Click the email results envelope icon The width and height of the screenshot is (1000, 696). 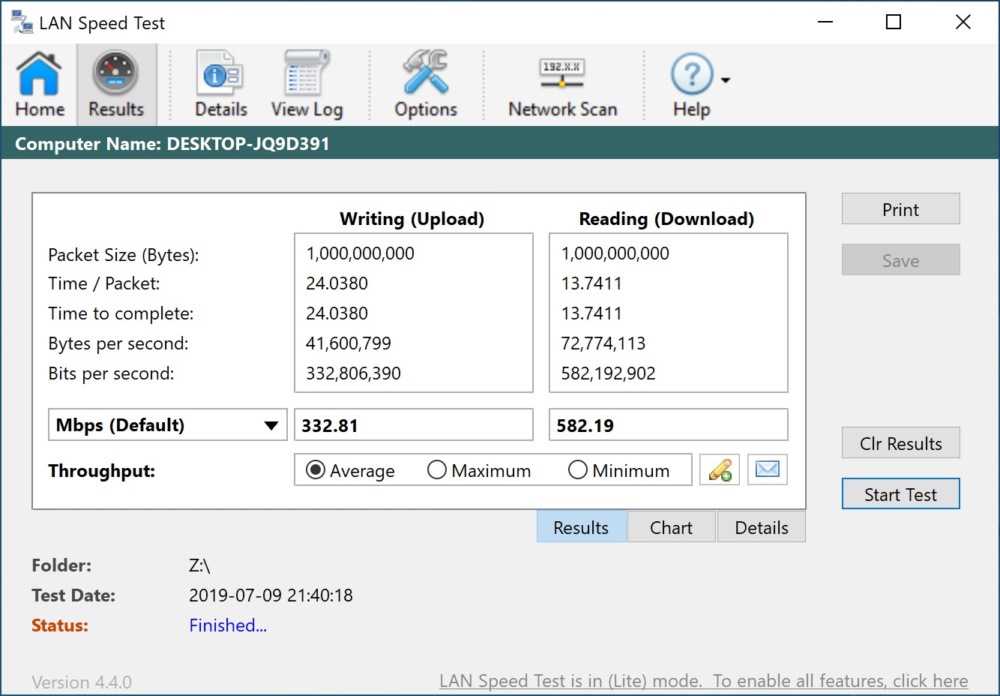[x=767, y=470]
